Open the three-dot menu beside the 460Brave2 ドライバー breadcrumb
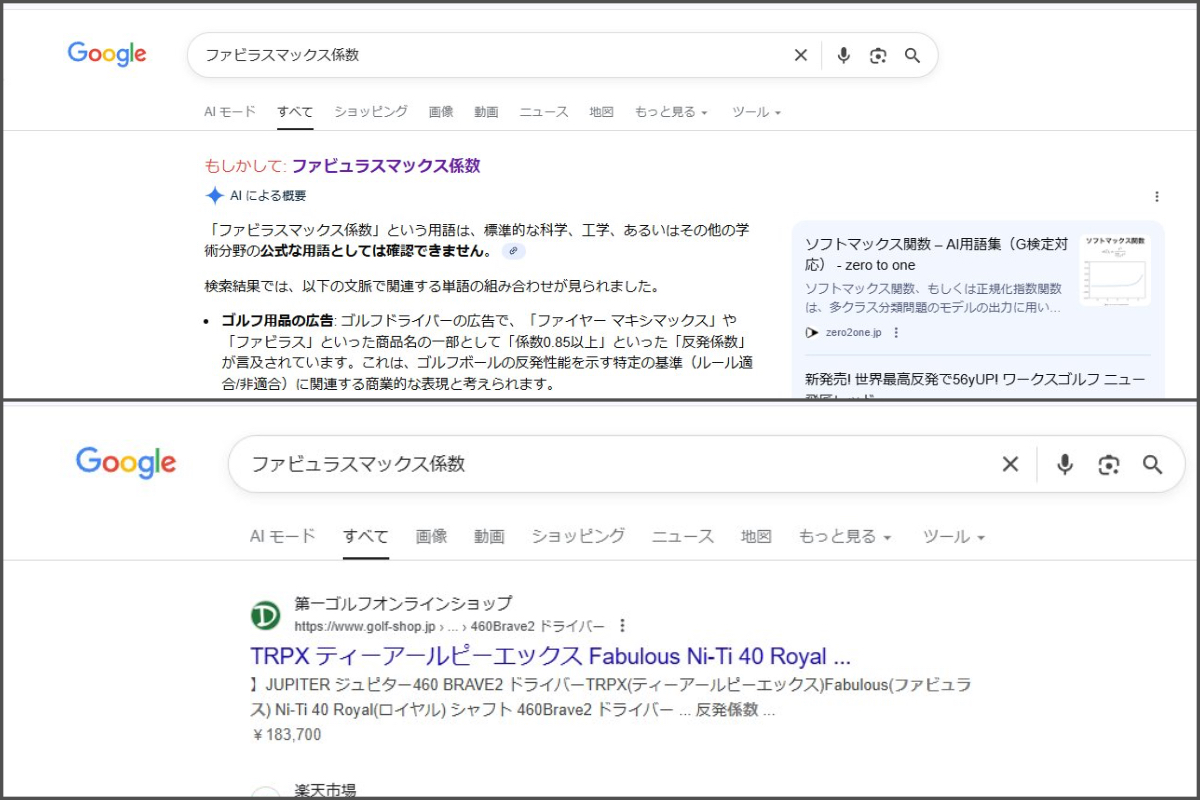Screen dimensions: 1200x800 point(622,626)
